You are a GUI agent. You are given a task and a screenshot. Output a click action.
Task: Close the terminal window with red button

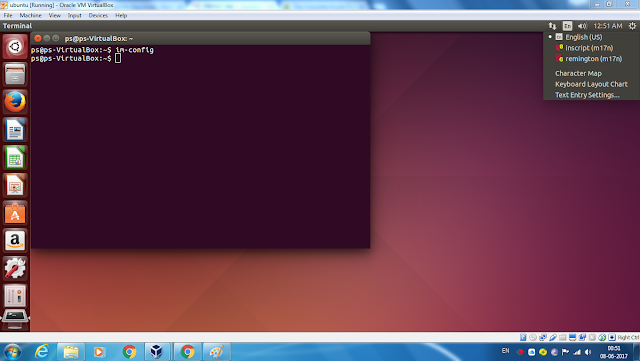[38, 38]
